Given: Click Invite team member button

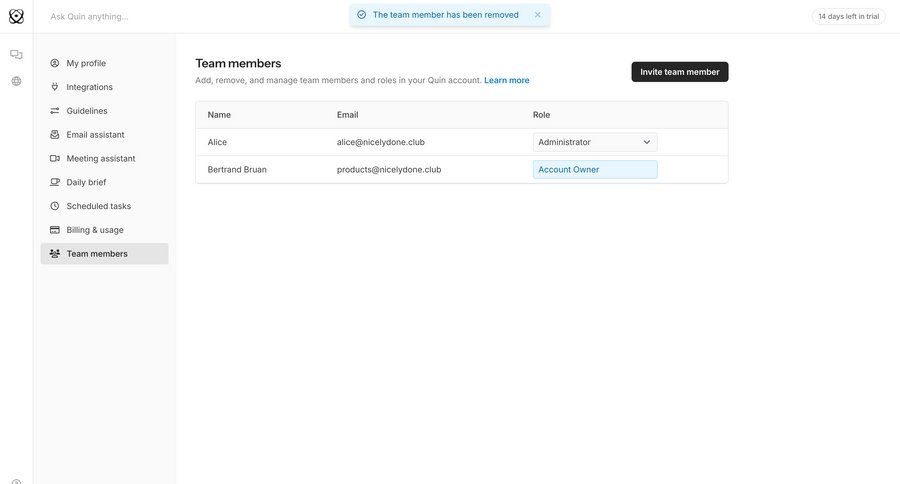Looking at the screenshot, I should click(680, 72).
